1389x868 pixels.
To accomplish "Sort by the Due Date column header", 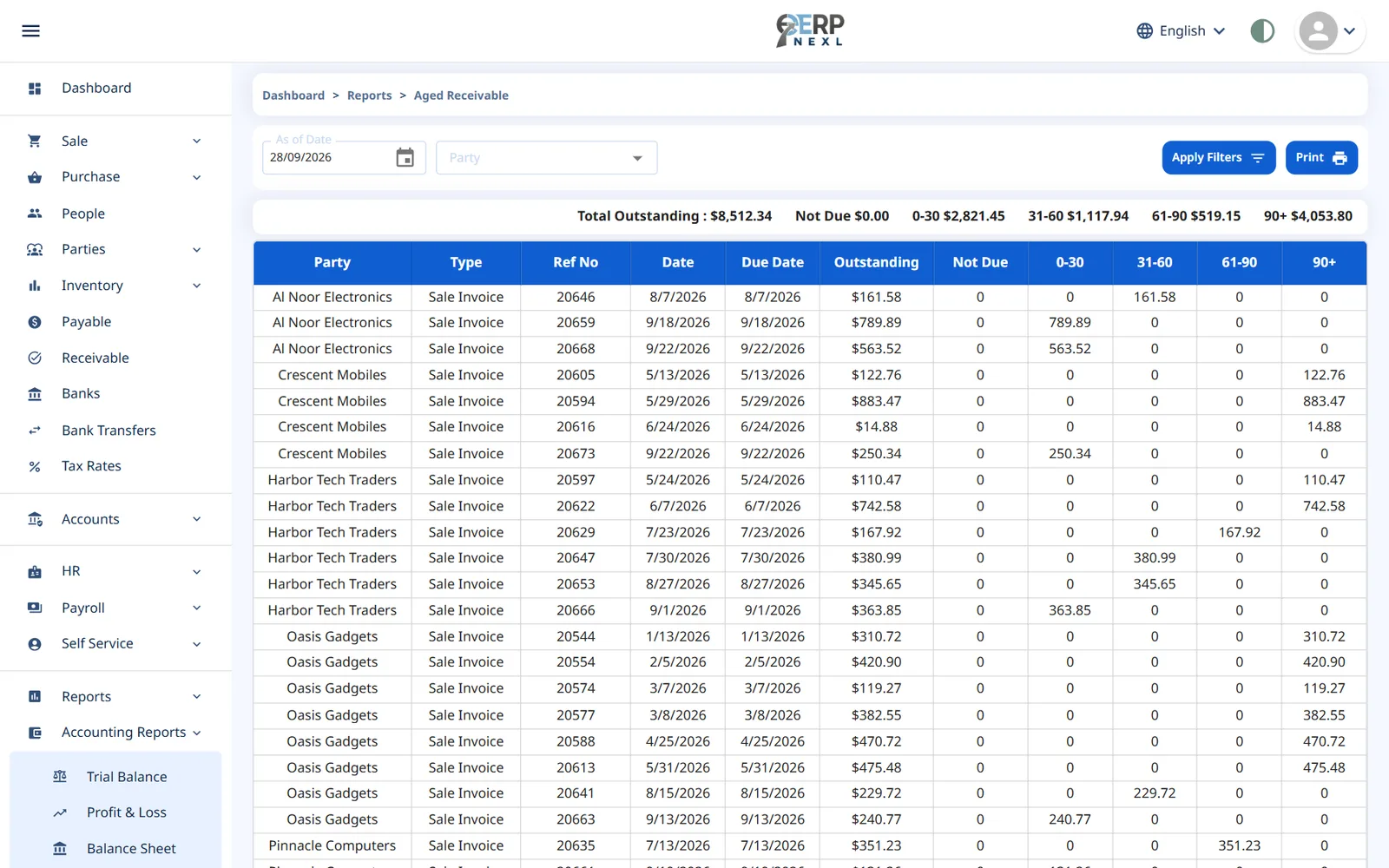I will [x=773, y=262].
